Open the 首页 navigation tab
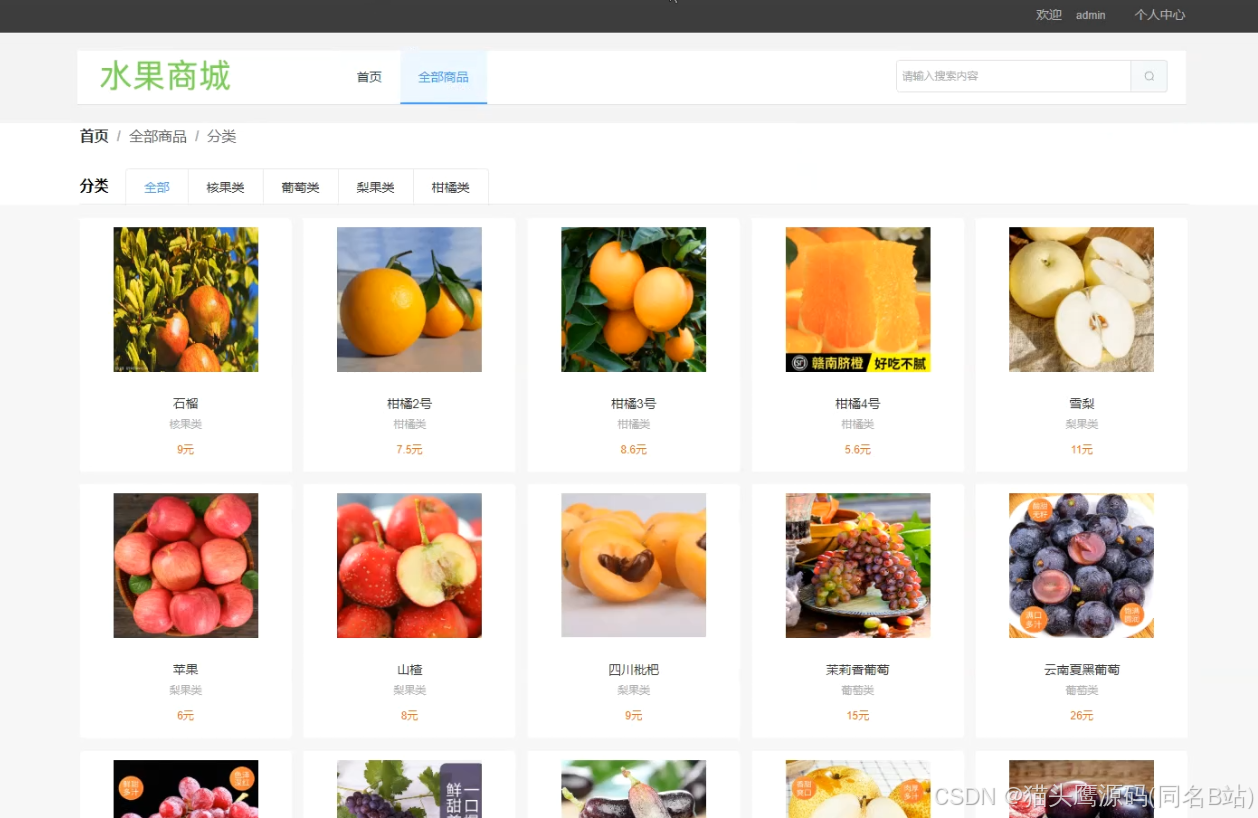1258x818 pixels. pyautogui.click(x=369, y=77)
